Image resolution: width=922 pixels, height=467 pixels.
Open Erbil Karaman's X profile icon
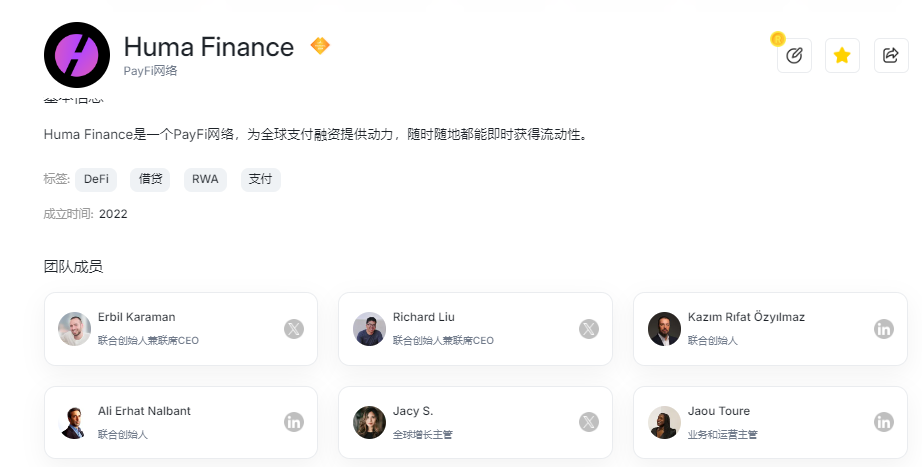pyautogui.click(x=293, y=329)
